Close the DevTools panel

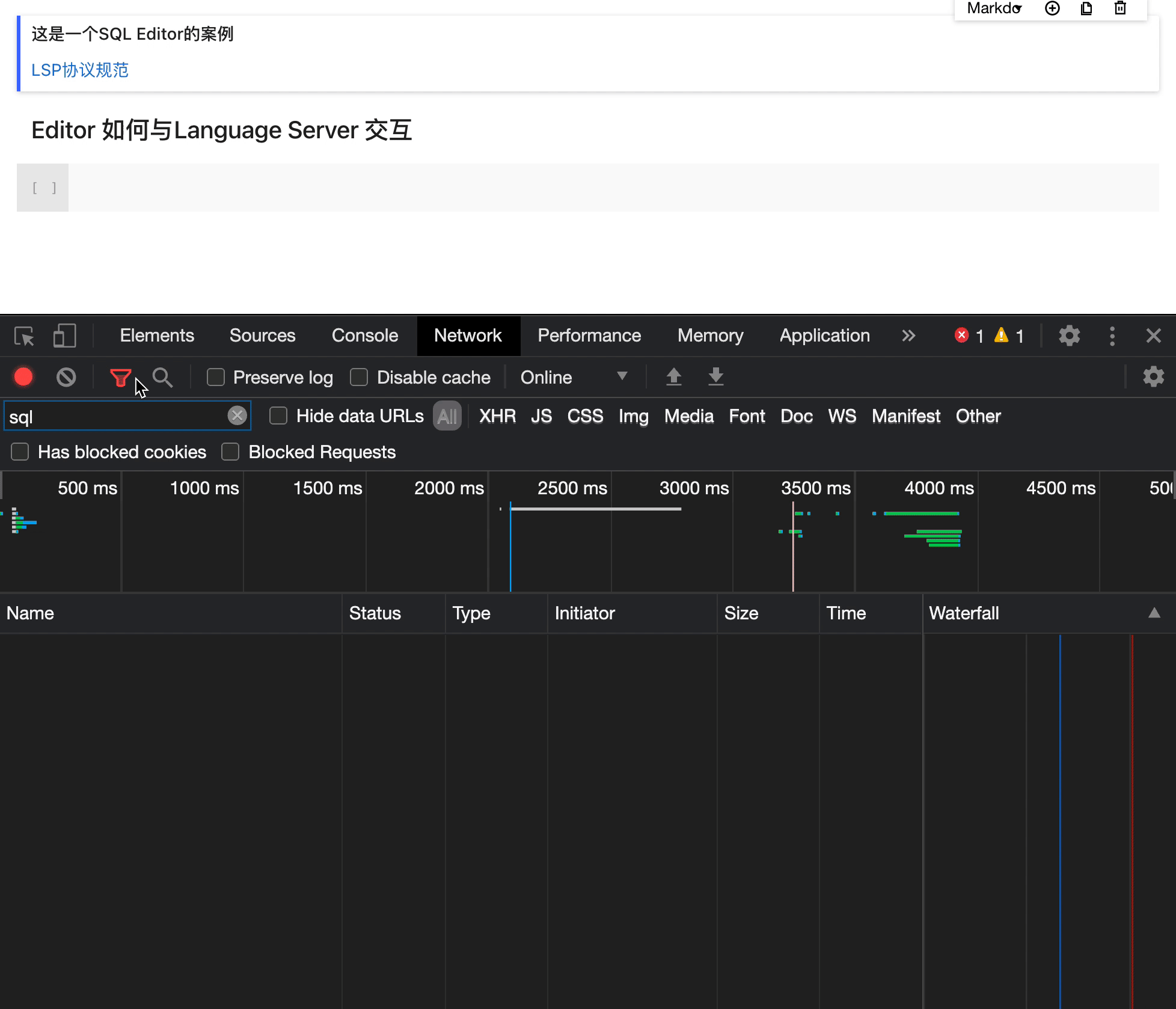(1153, 336)
